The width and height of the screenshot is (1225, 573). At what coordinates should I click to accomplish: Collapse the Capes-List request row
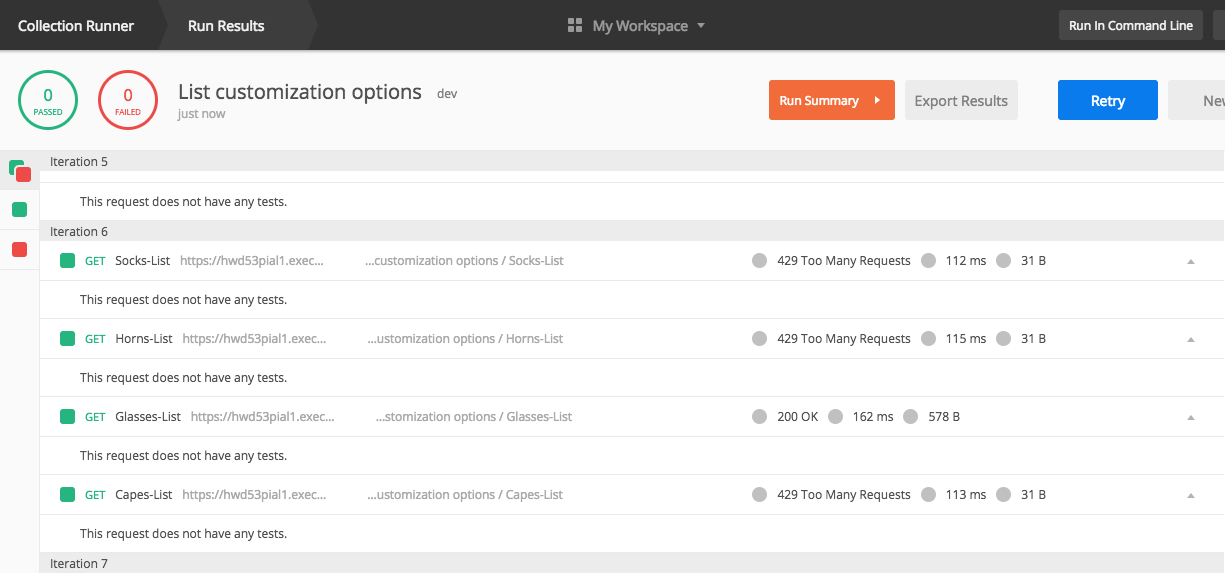click(1190, 495)
